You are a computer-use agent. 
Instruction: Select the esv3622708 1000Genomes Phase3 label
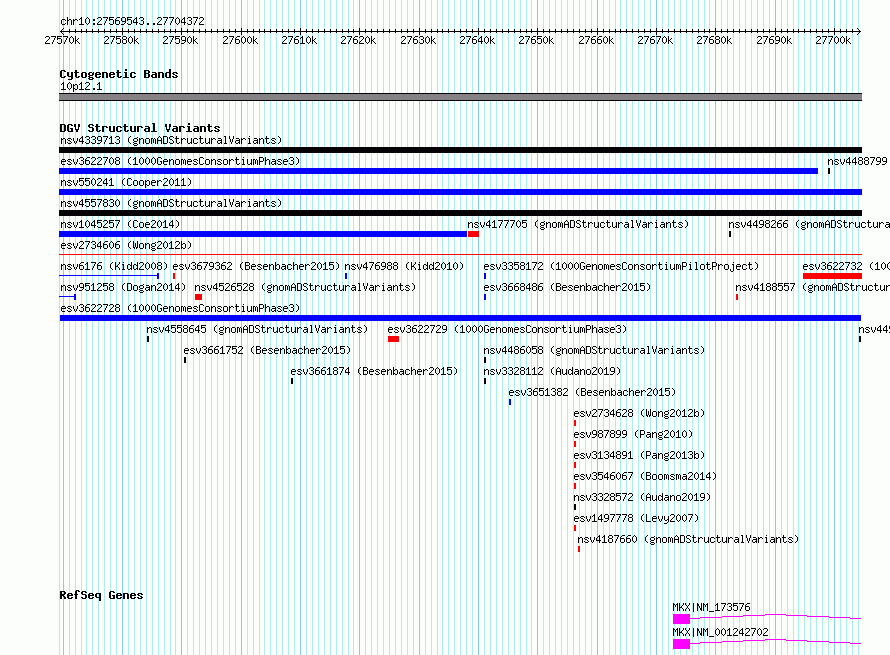click(x=180, y=161)
